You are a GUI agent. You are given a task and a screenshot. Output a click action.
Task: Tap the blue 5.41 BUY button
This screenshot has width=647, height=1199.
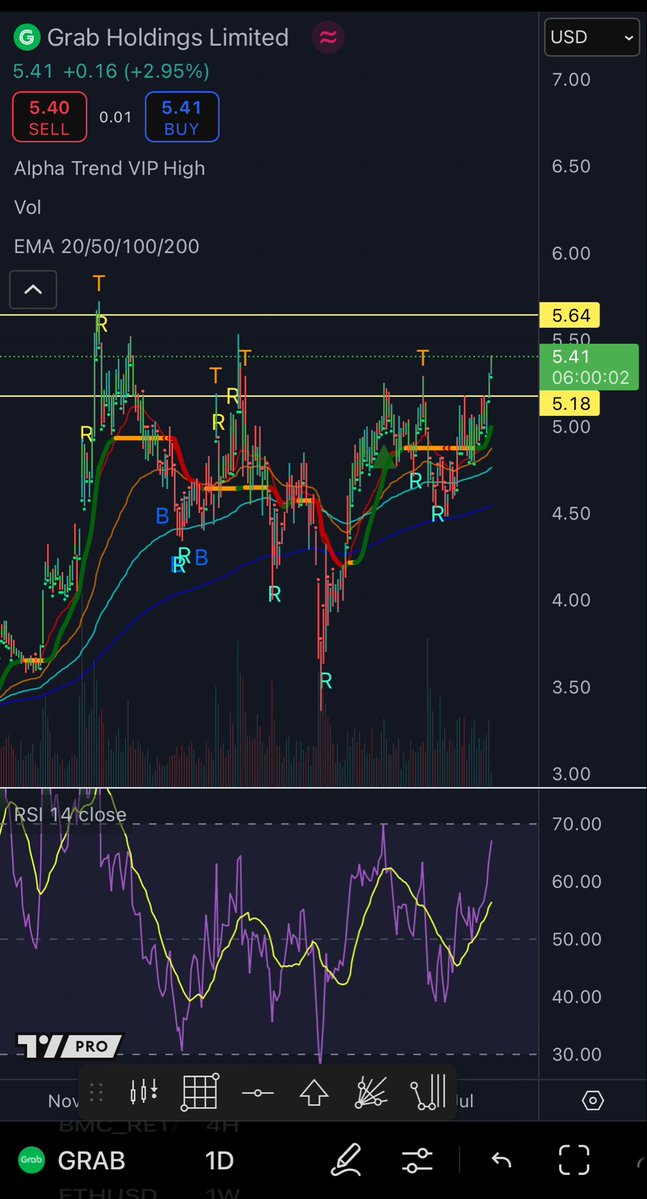182,117
